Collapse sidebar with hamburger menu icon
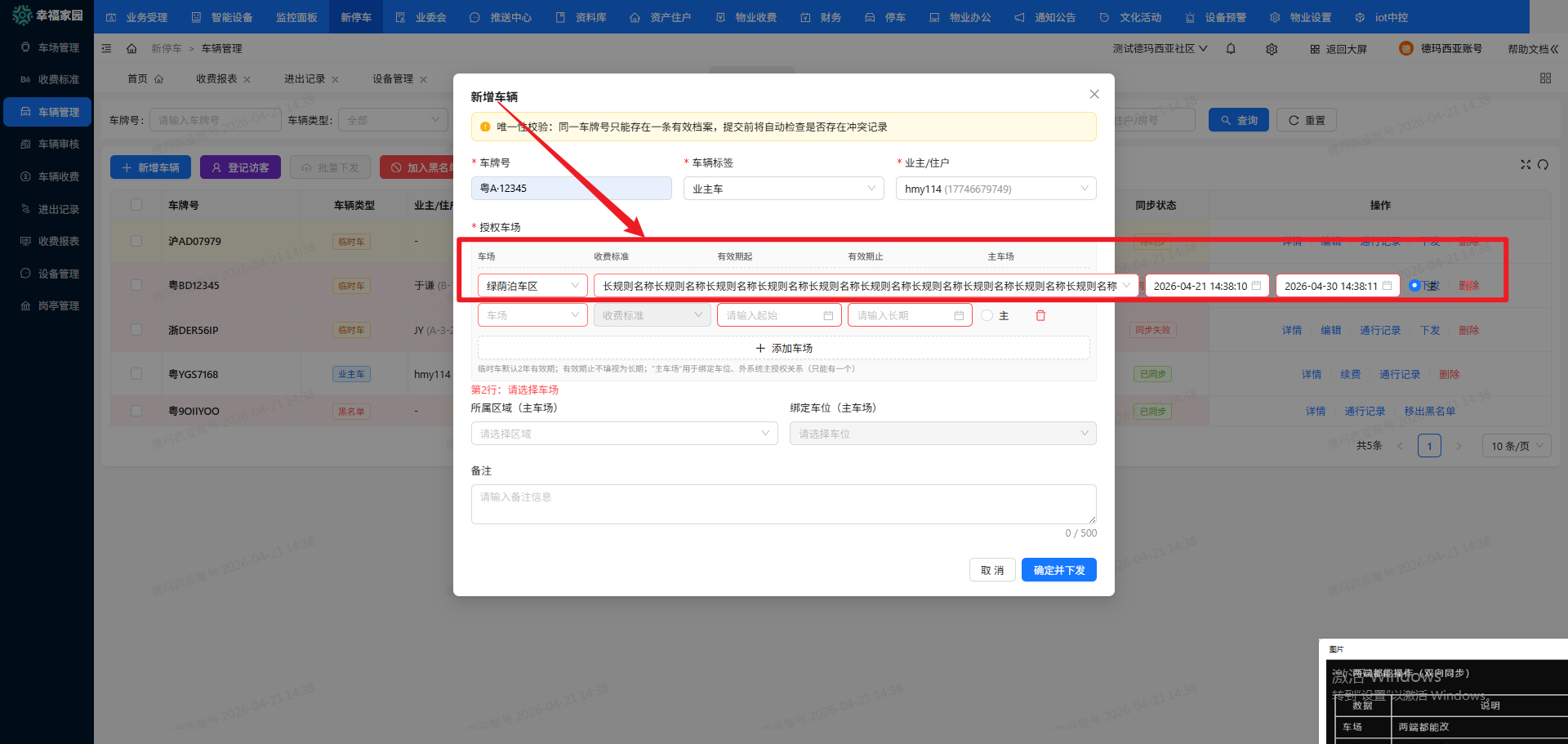This screenshot has height=744, width=1568. [106, 49]
